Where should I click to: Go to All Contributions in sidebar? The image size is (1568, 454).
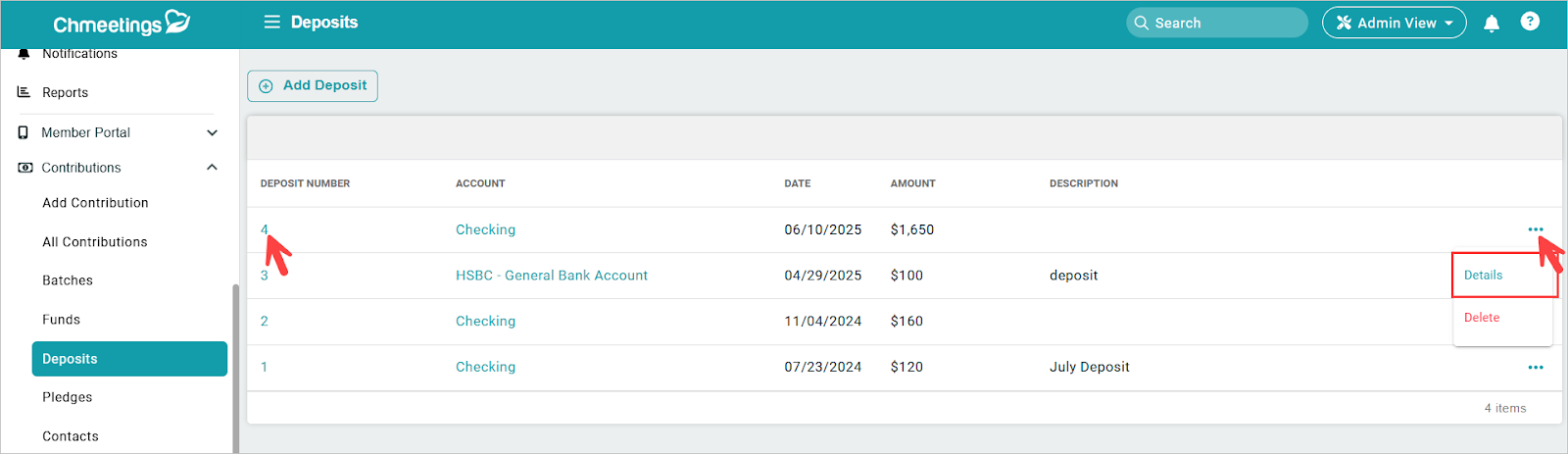tap(95, 242)
